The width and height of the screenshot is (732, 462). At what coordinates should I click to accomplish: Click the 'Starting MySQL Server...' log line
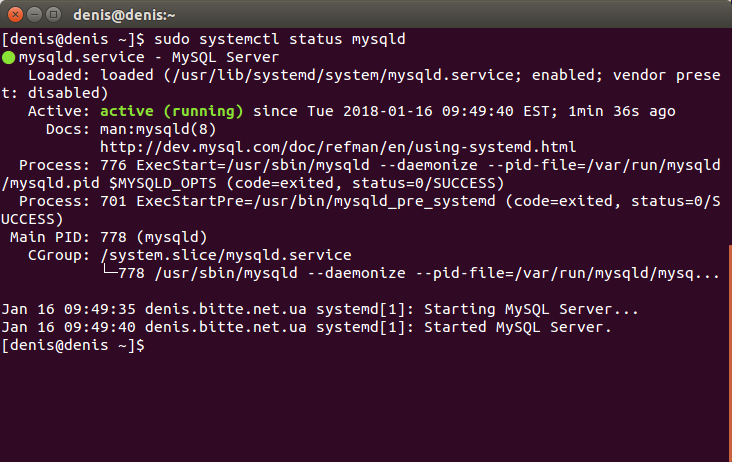[319, 309]
